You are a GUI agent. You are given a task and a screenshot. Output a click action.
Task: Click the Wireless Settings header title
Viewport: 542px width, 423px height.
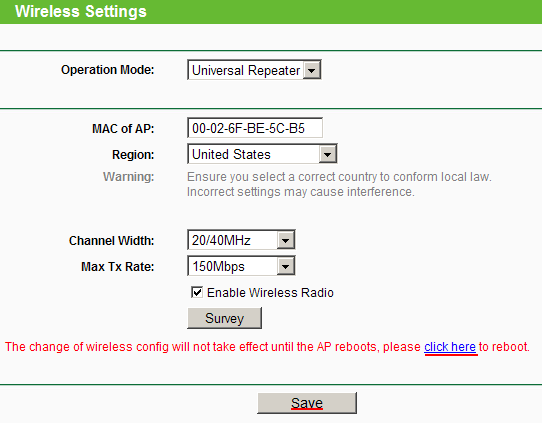click(x=81, y=11)
